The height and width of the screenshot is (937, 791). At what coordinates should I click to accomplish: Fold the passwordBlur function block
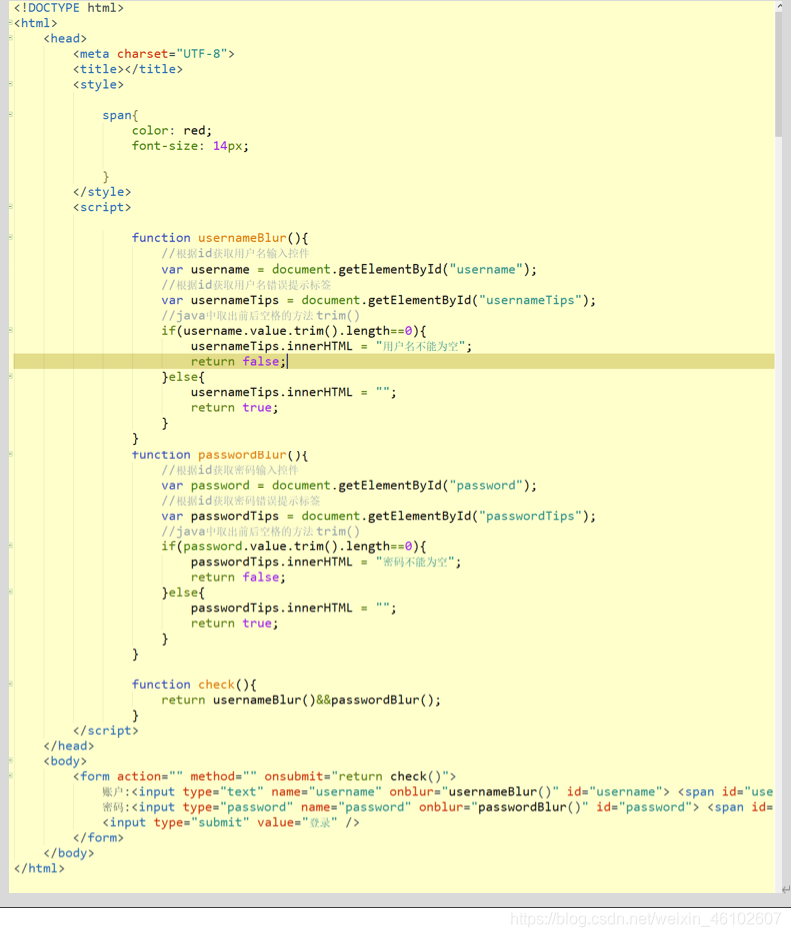[x=11, y=455]
